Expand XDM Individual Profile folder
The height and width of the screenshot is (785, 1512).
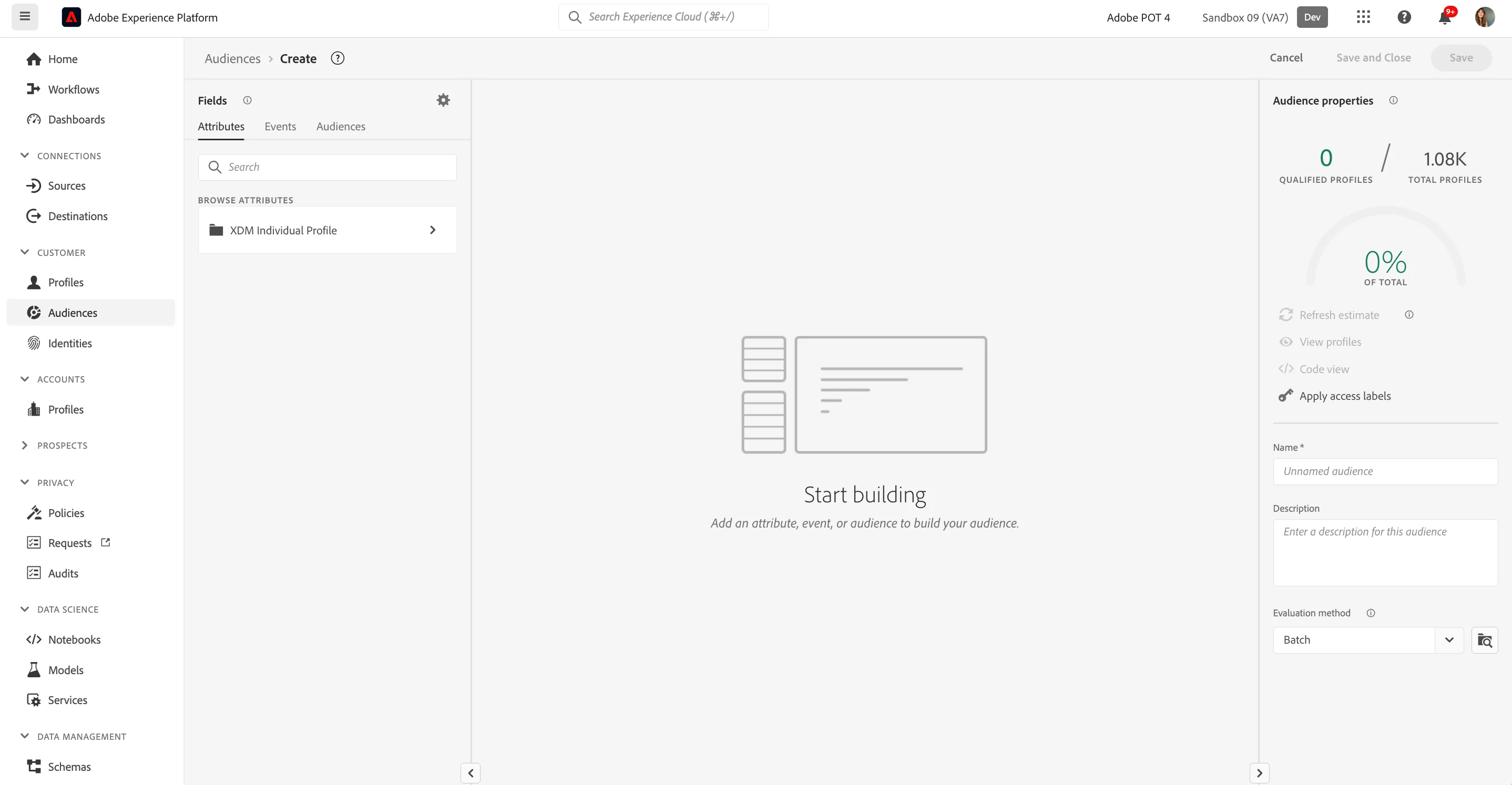coord(327,231)
